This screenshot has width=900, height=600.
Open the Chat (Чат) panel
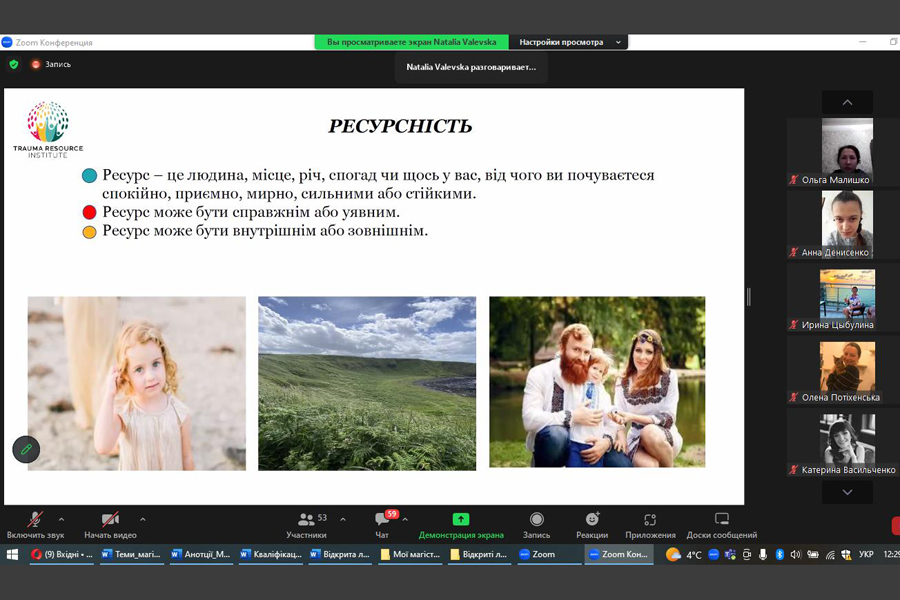coord(382,520)
